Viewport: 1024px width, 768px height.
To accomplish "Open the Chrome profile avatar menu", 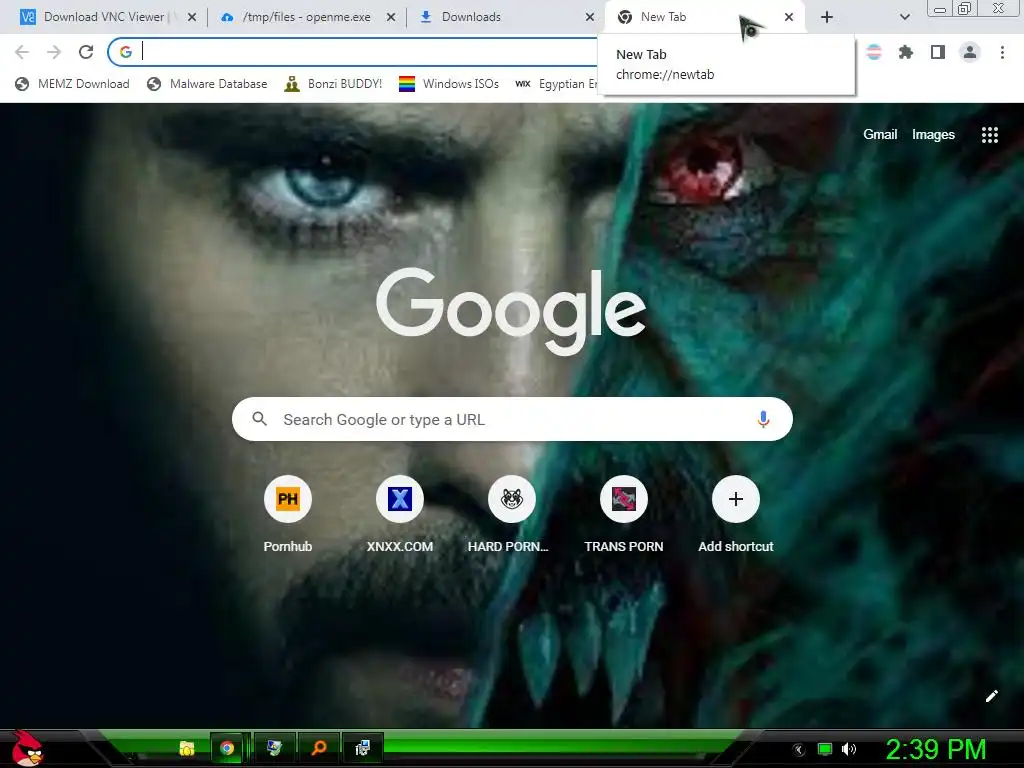I will coord(970,52).
